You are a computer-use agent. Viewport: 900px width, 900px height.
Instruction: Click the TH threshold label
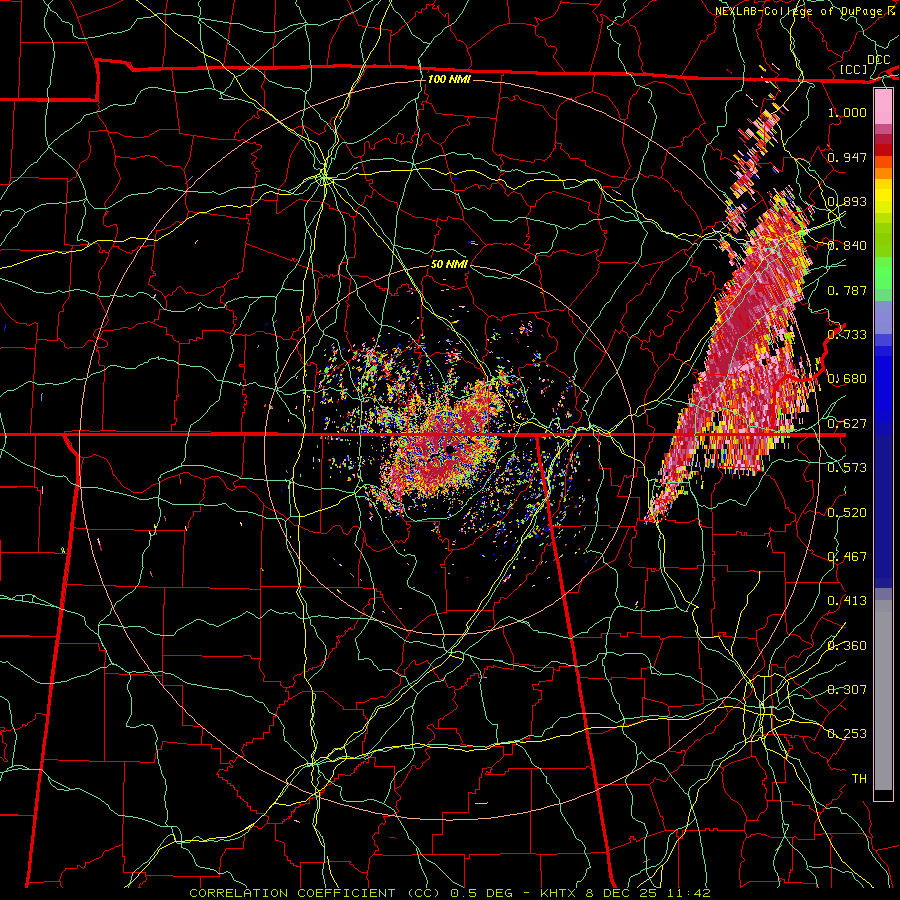tap(859, 779)
